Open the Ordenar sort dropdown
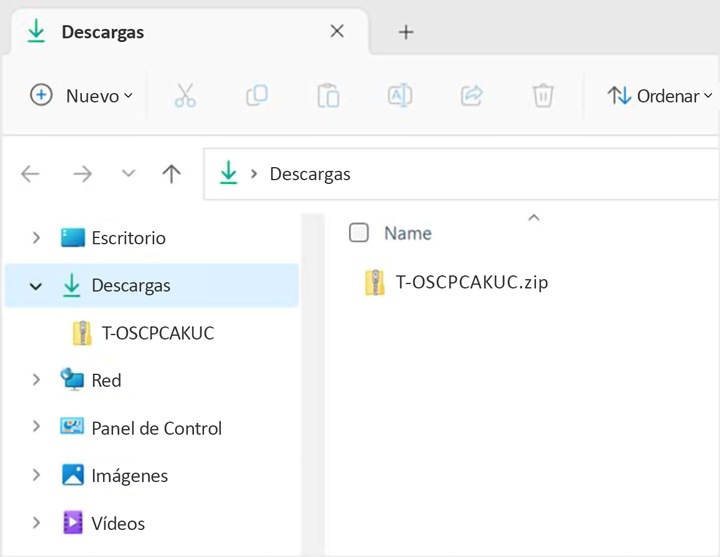 pyautogui.click(x=659, y=96)
